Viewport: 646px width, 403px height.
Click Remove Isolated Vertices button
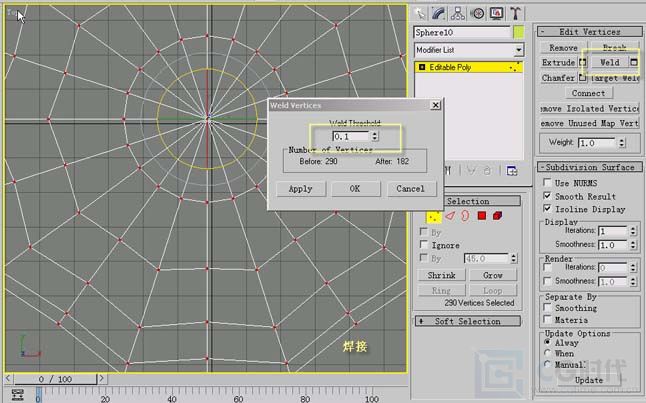click(590, 108)
